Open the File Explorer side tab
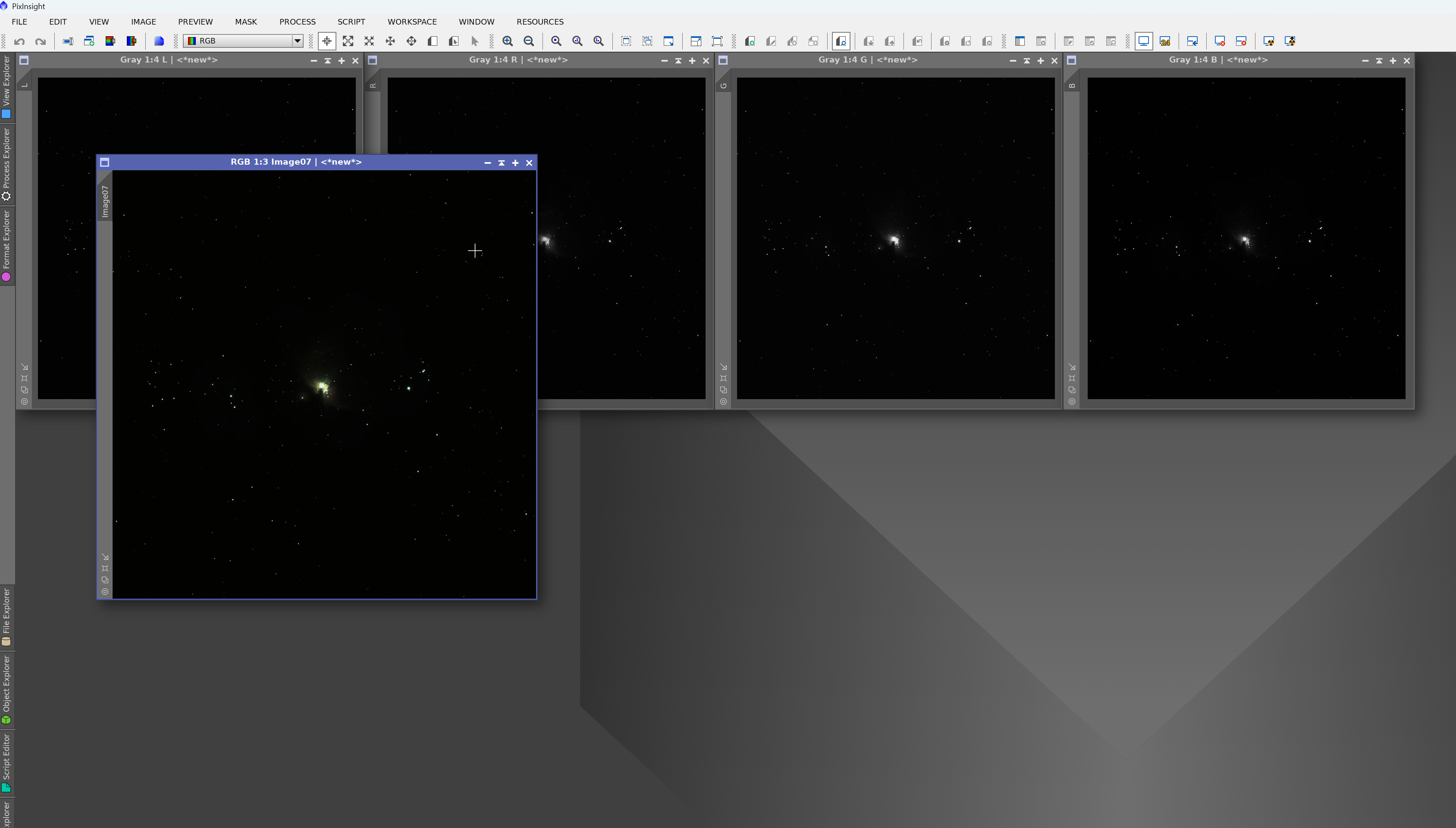 [7, 616]
